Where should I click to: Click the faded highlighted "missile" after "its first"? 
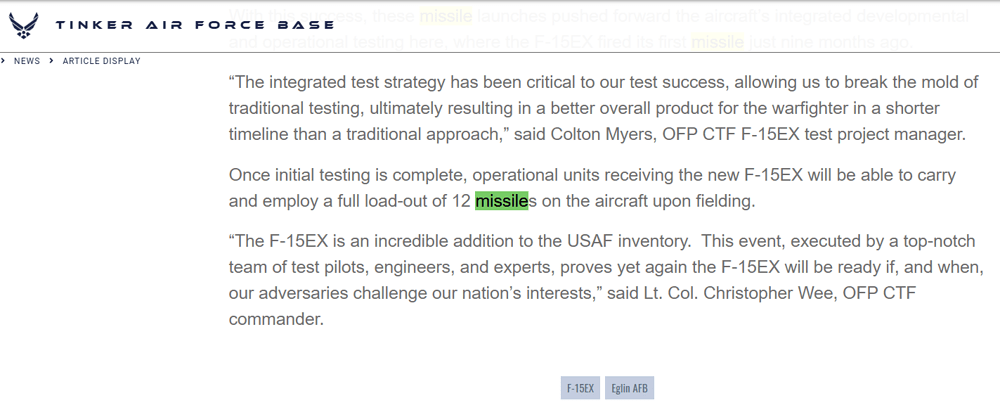click(718, 42)
